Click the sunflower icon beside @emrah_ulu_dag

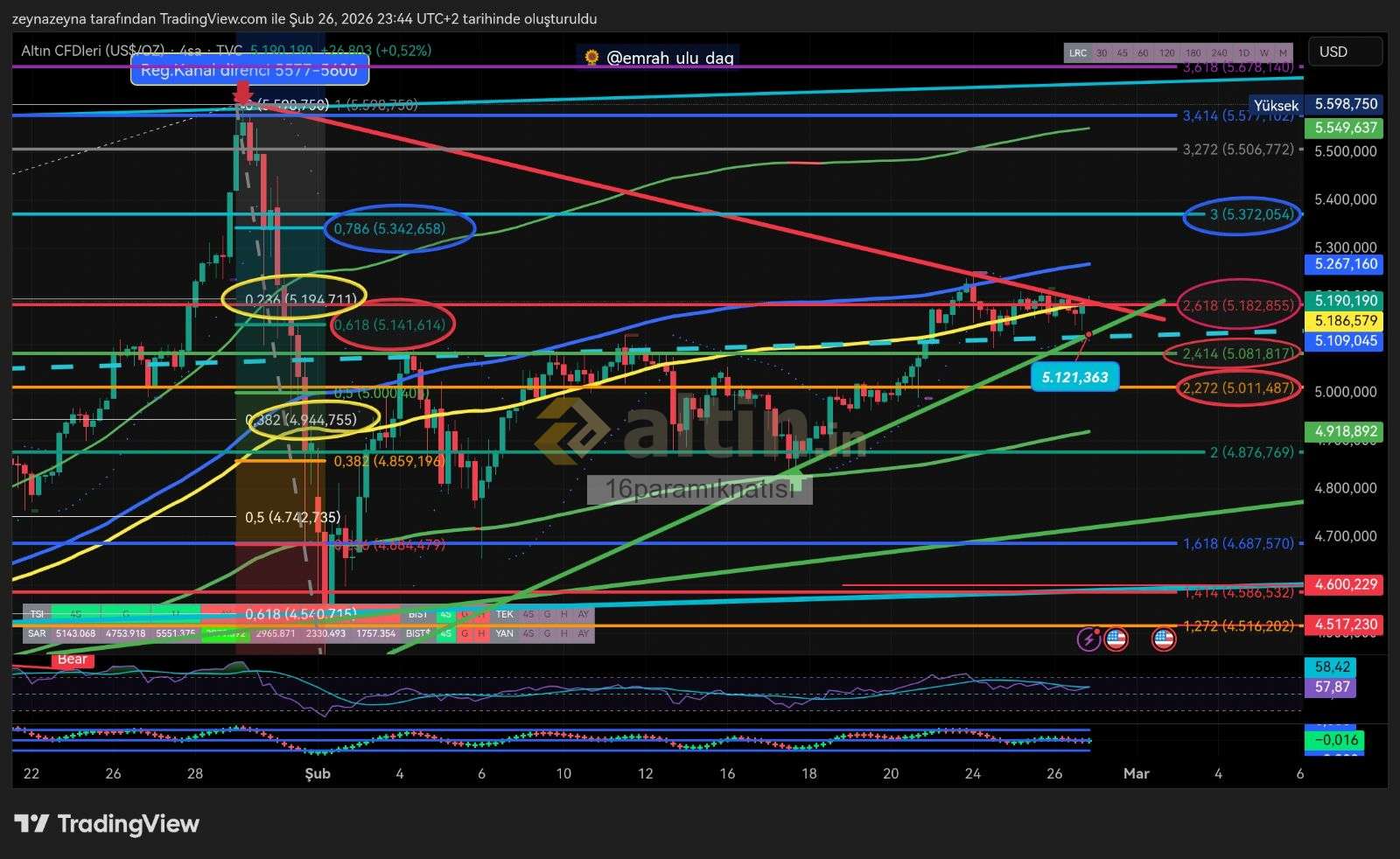pos(592,58)
